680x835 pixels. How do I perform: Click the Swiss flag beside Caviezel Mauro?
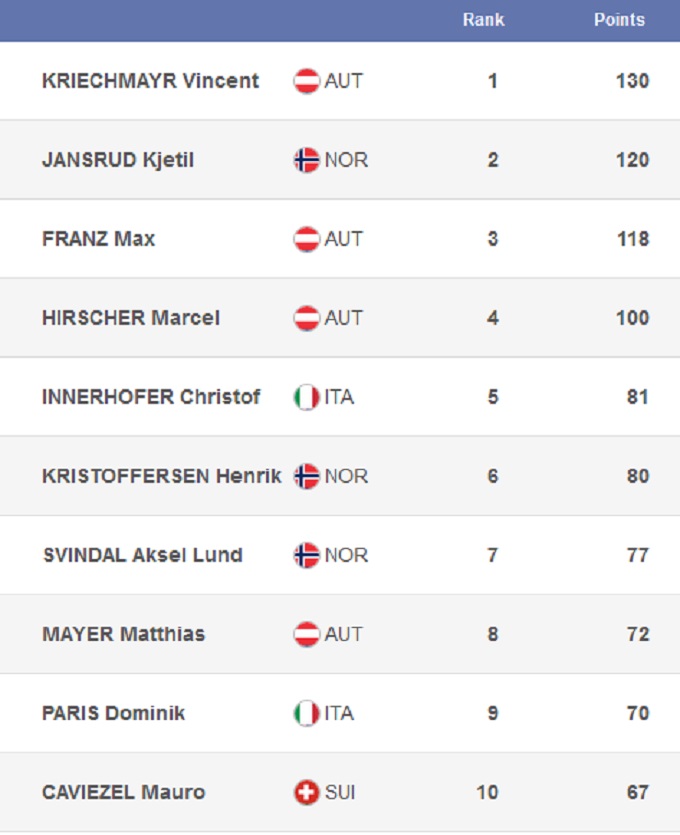pyautogui.click(x=306, y=793)
